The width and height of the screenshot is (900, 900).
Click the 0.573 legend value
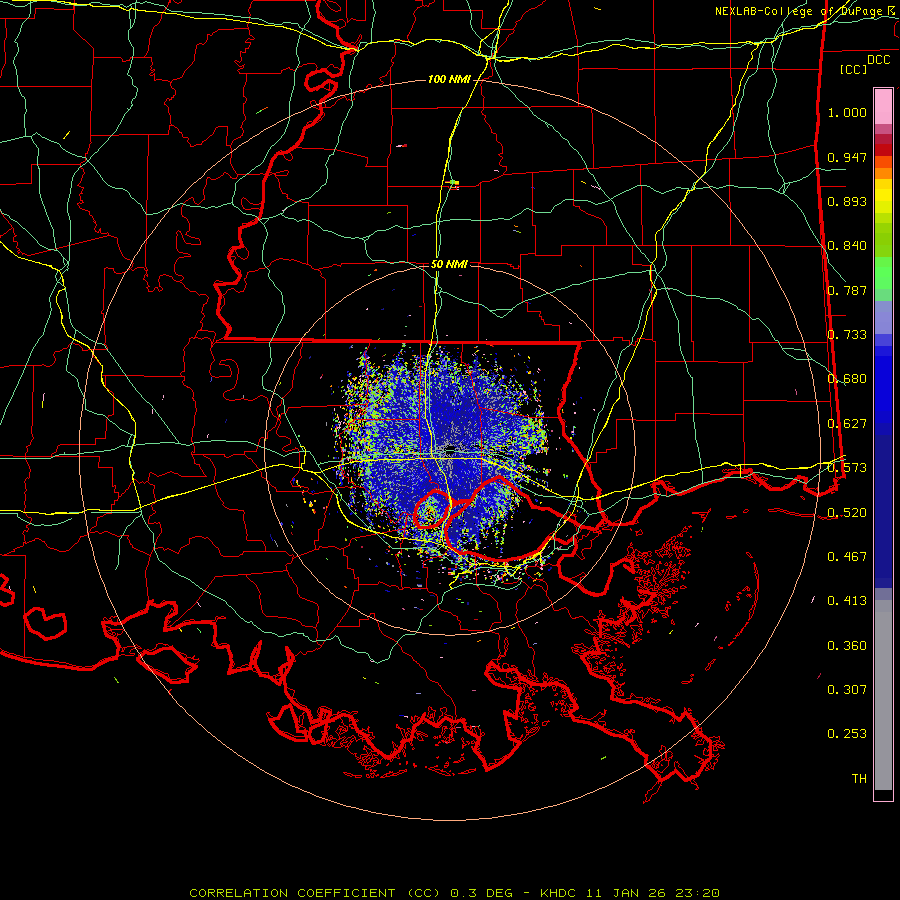[x=847, y=468]
